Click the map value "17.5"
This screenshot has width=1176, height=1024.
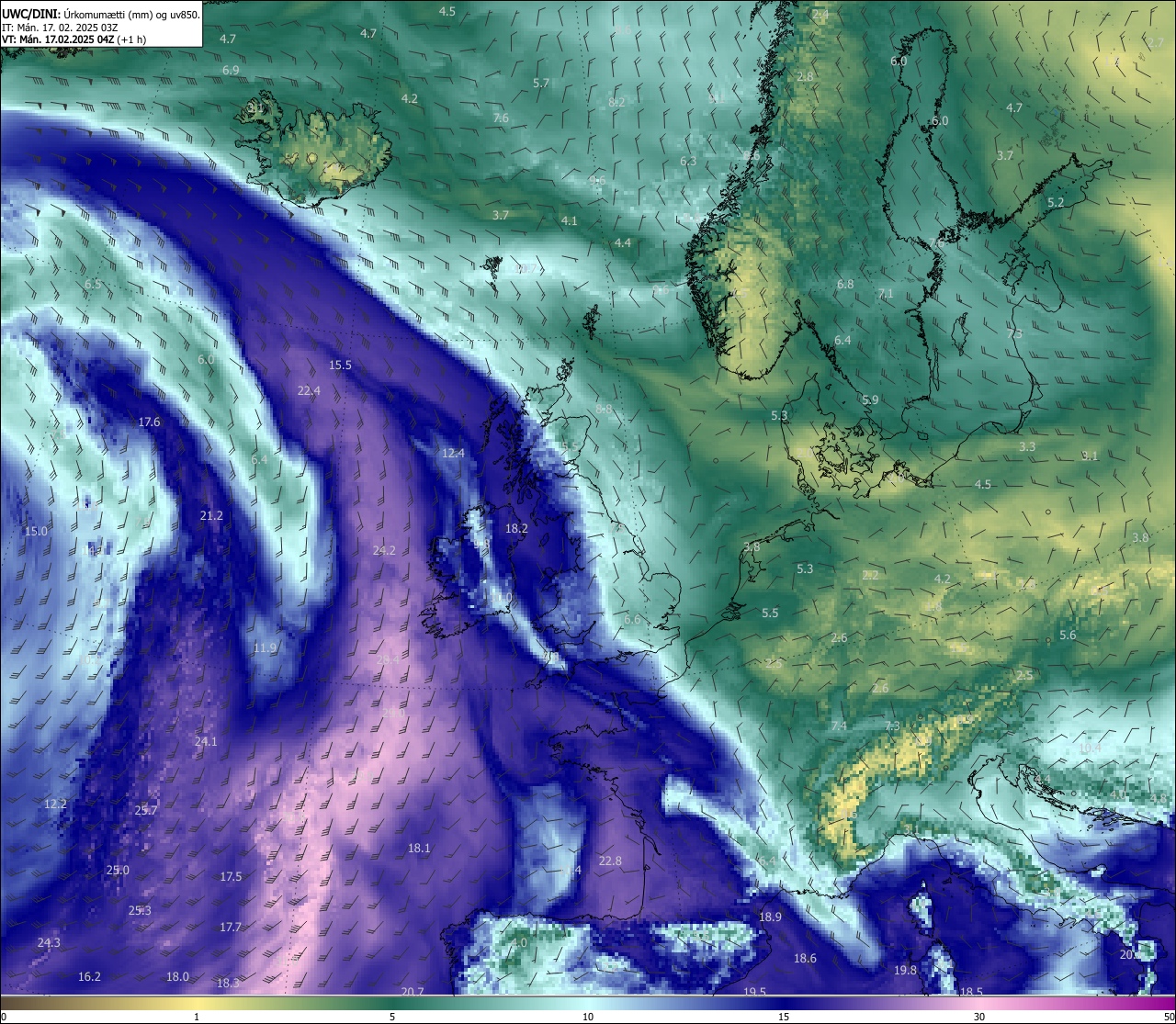(231, 876)
